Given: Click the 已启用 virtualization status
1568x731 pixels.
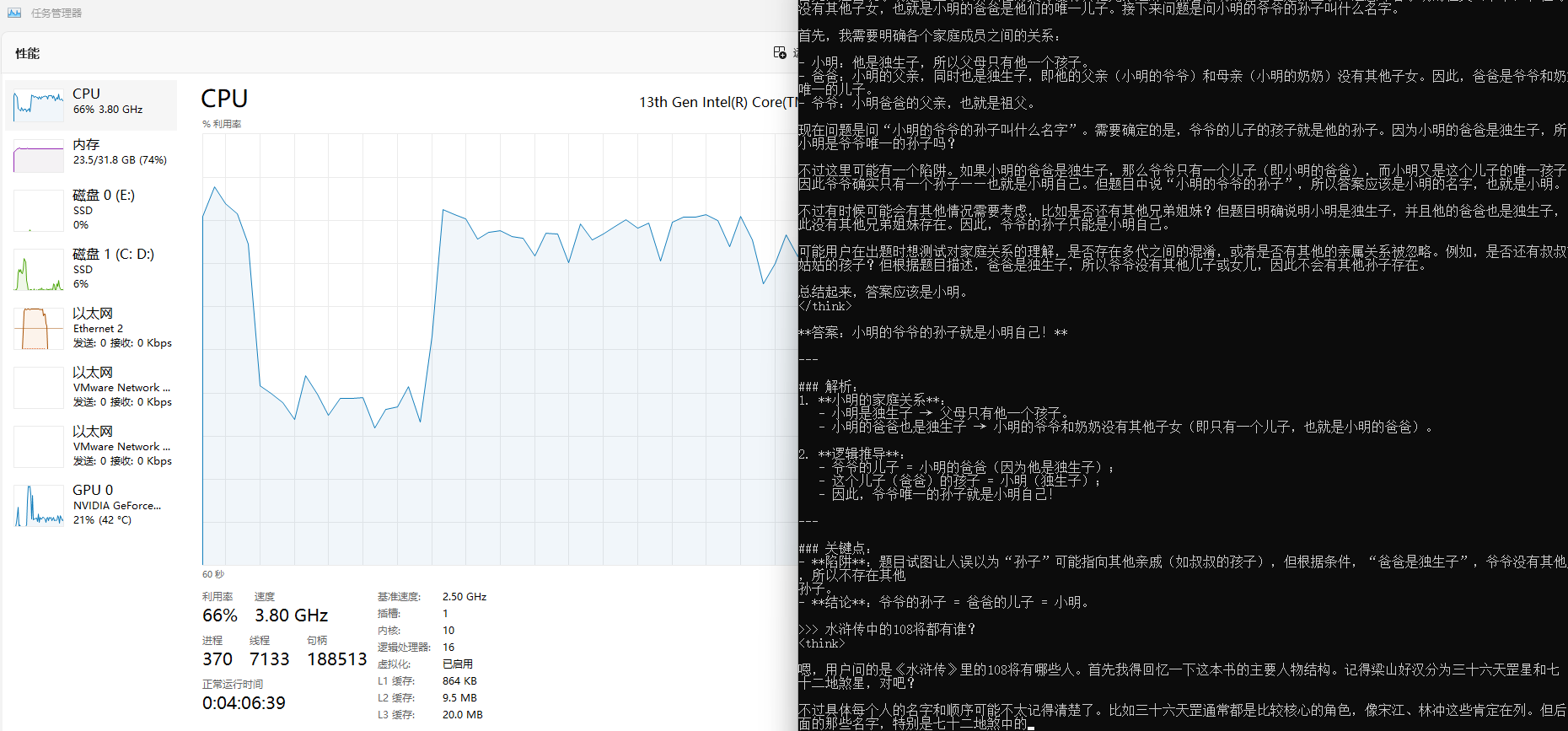Looking at the screenshot, I should pyautogui.click(x=457, y=664).
